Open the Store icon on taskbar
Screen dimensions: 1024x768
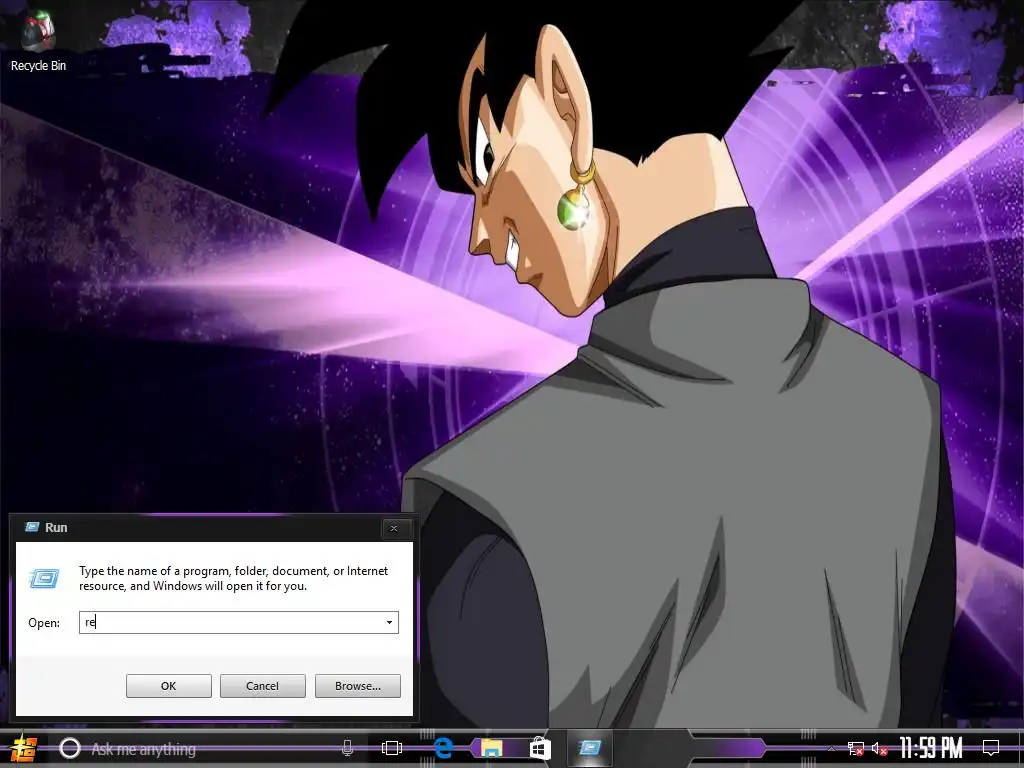pos(540,748)
